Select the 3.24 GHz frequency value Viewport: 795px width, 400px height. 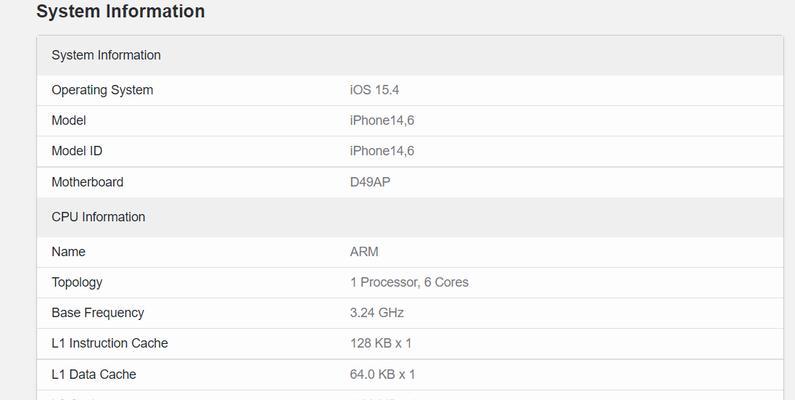[x=377, y=313]
